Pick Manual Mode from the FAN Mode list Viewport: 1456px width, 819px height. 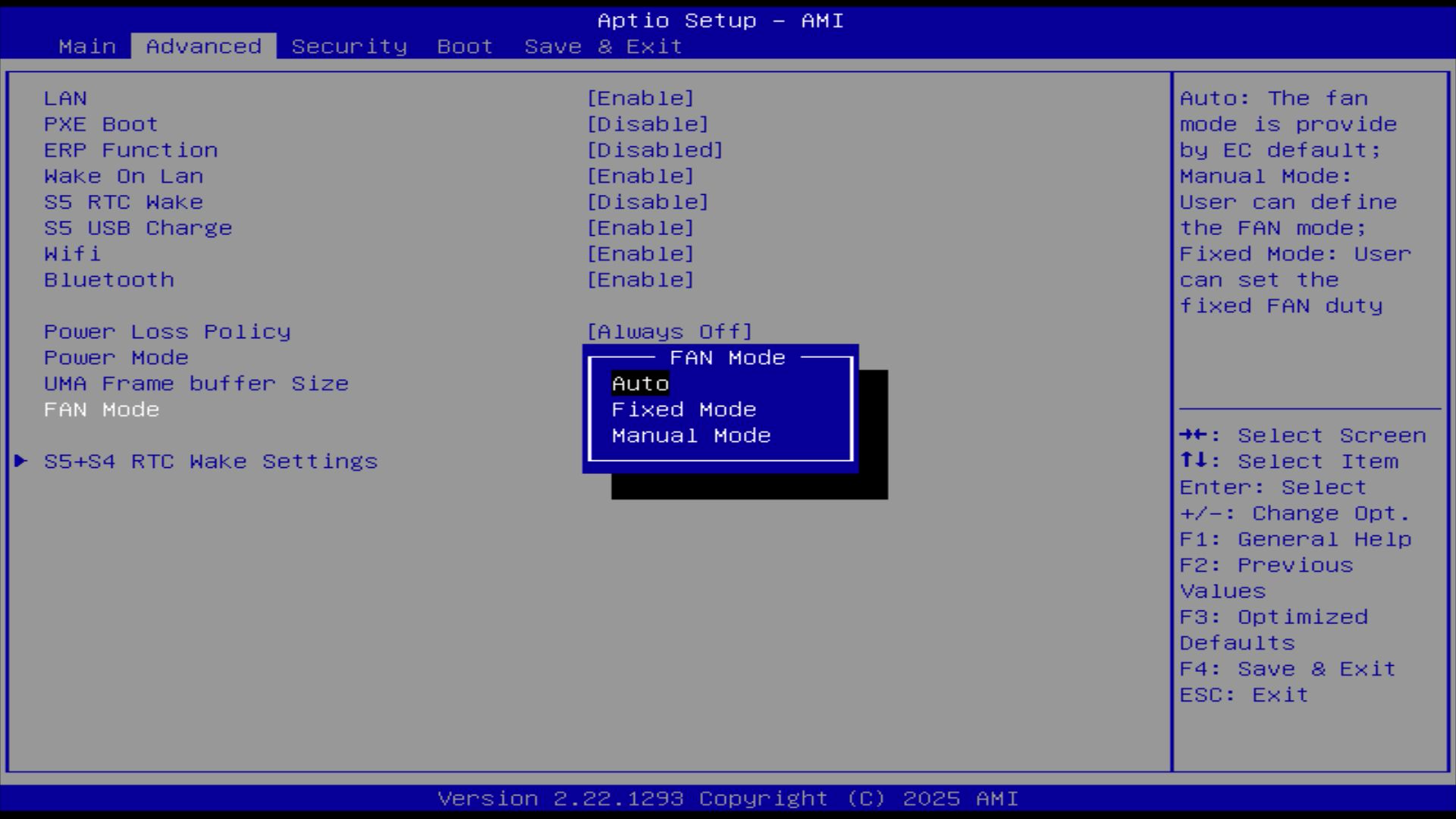(691, 436)
